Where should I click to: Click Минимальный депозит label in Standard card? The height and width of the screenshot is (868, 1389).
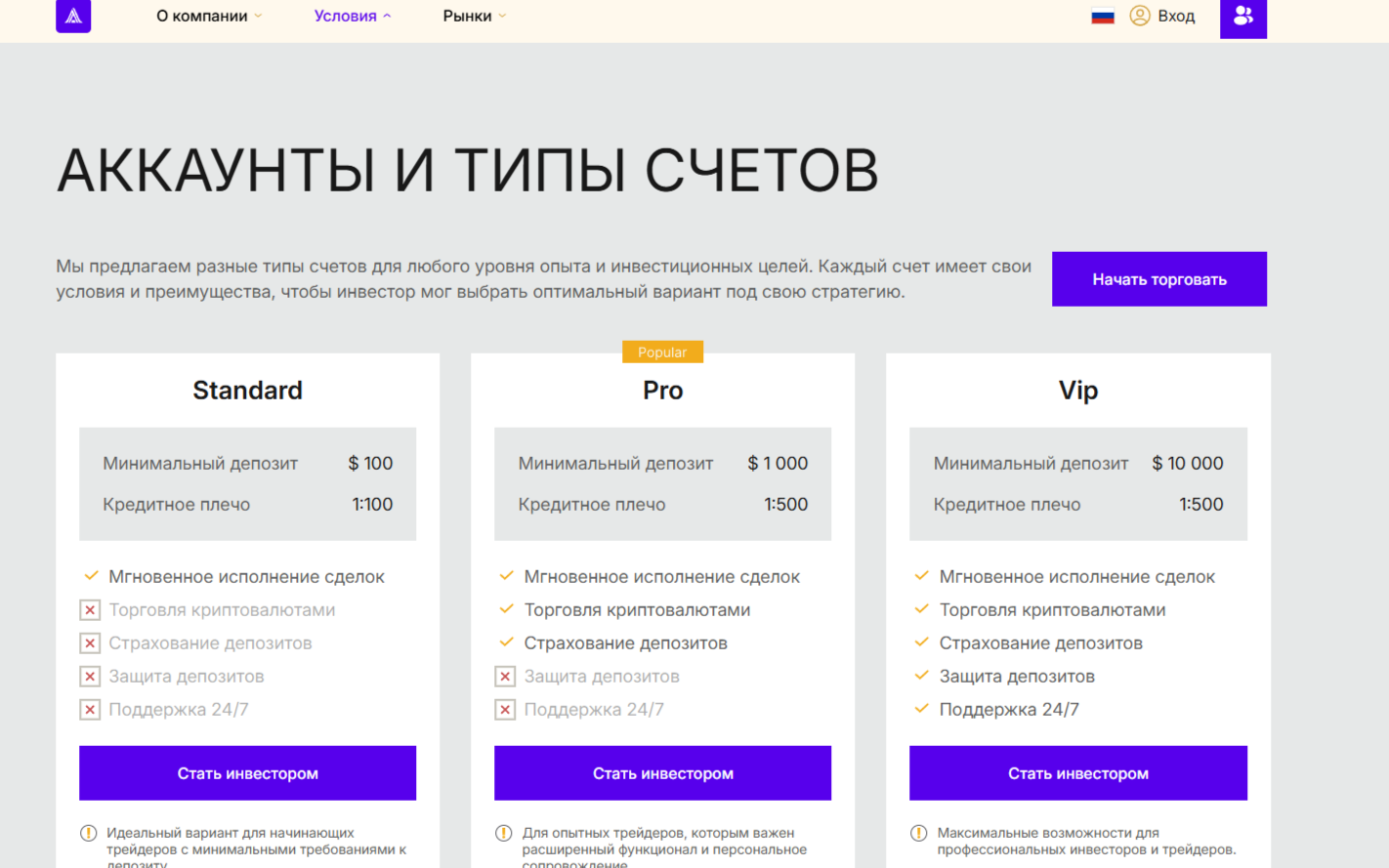point(200,463)
